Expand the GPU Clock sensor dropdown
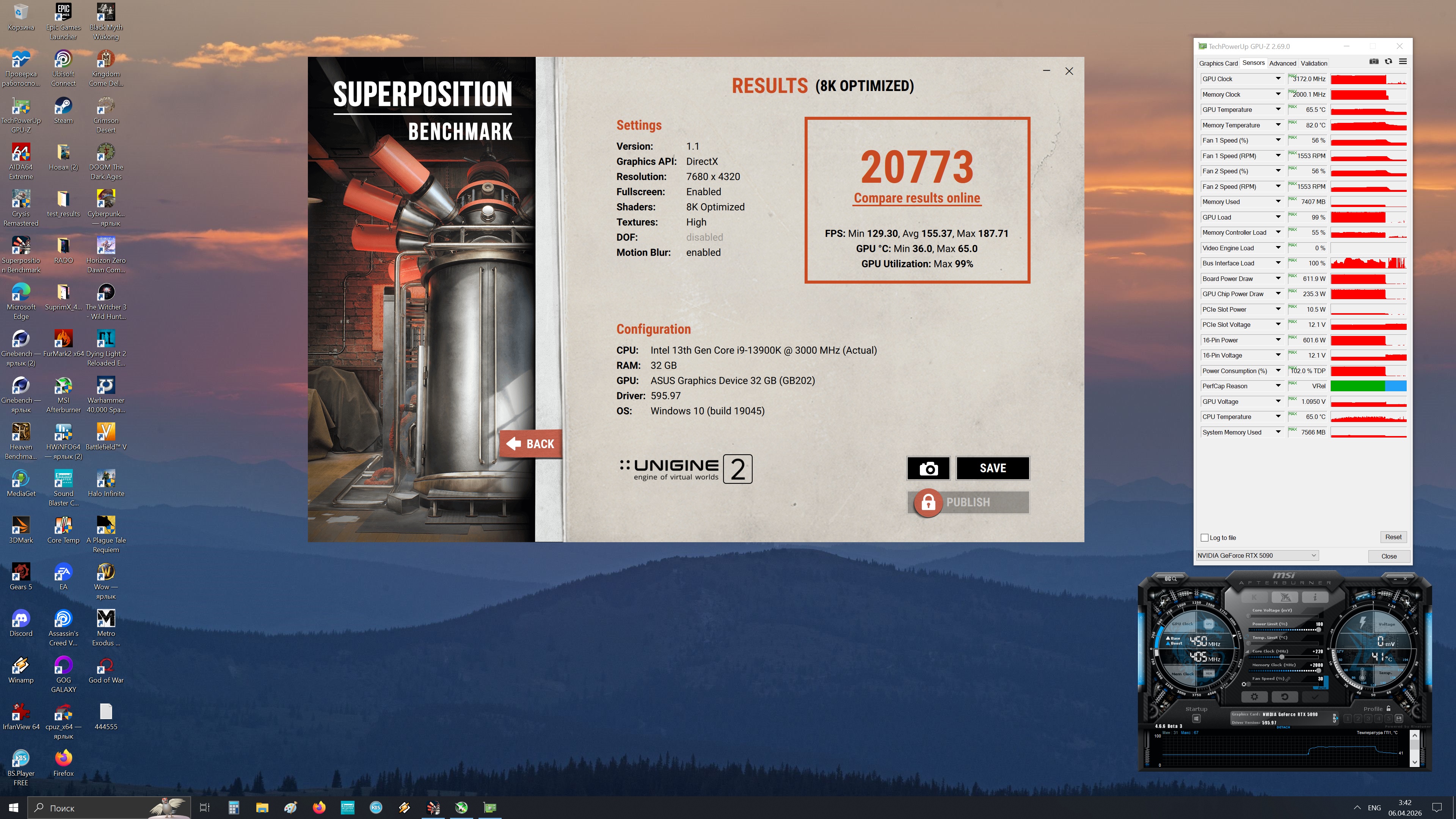 [x=1278, y=78]
